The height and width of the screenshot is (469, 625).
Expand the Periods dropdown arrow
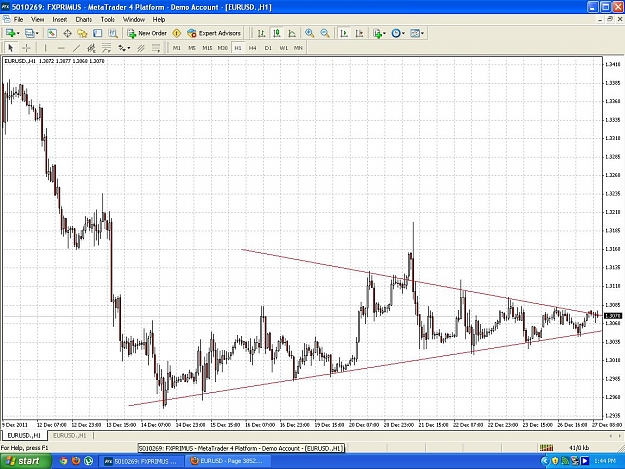point(403,33)
